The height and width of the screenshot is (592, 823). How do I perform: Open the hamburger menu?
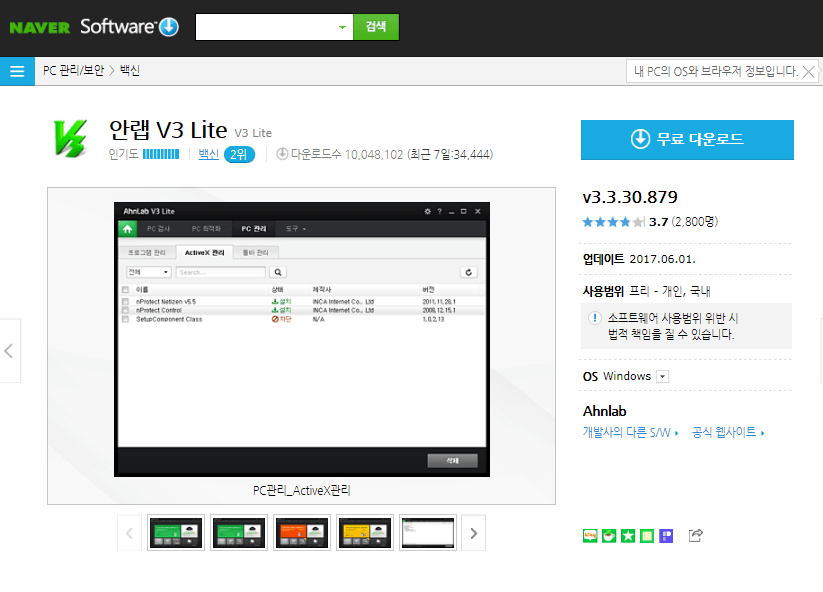click(x=17, y=71)
